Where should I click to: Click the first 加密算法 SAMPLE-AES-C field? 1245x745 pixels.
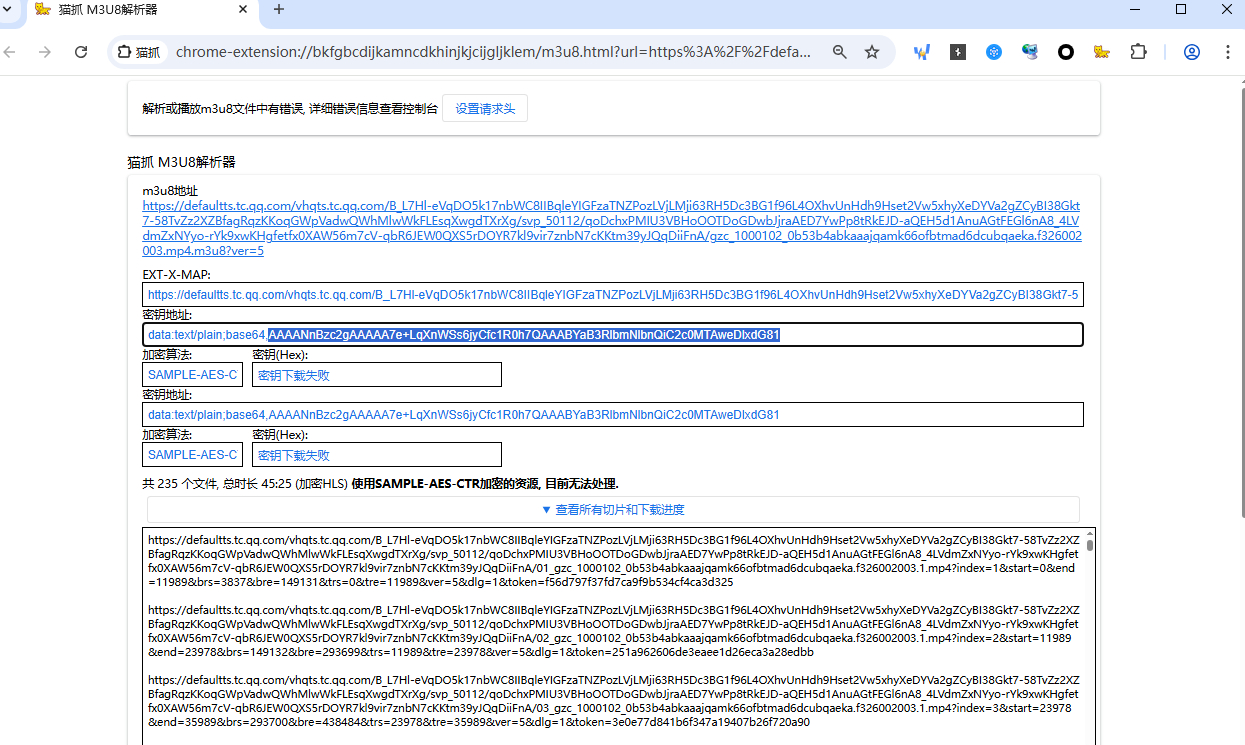pyautogui.click(x=193, y=375)
